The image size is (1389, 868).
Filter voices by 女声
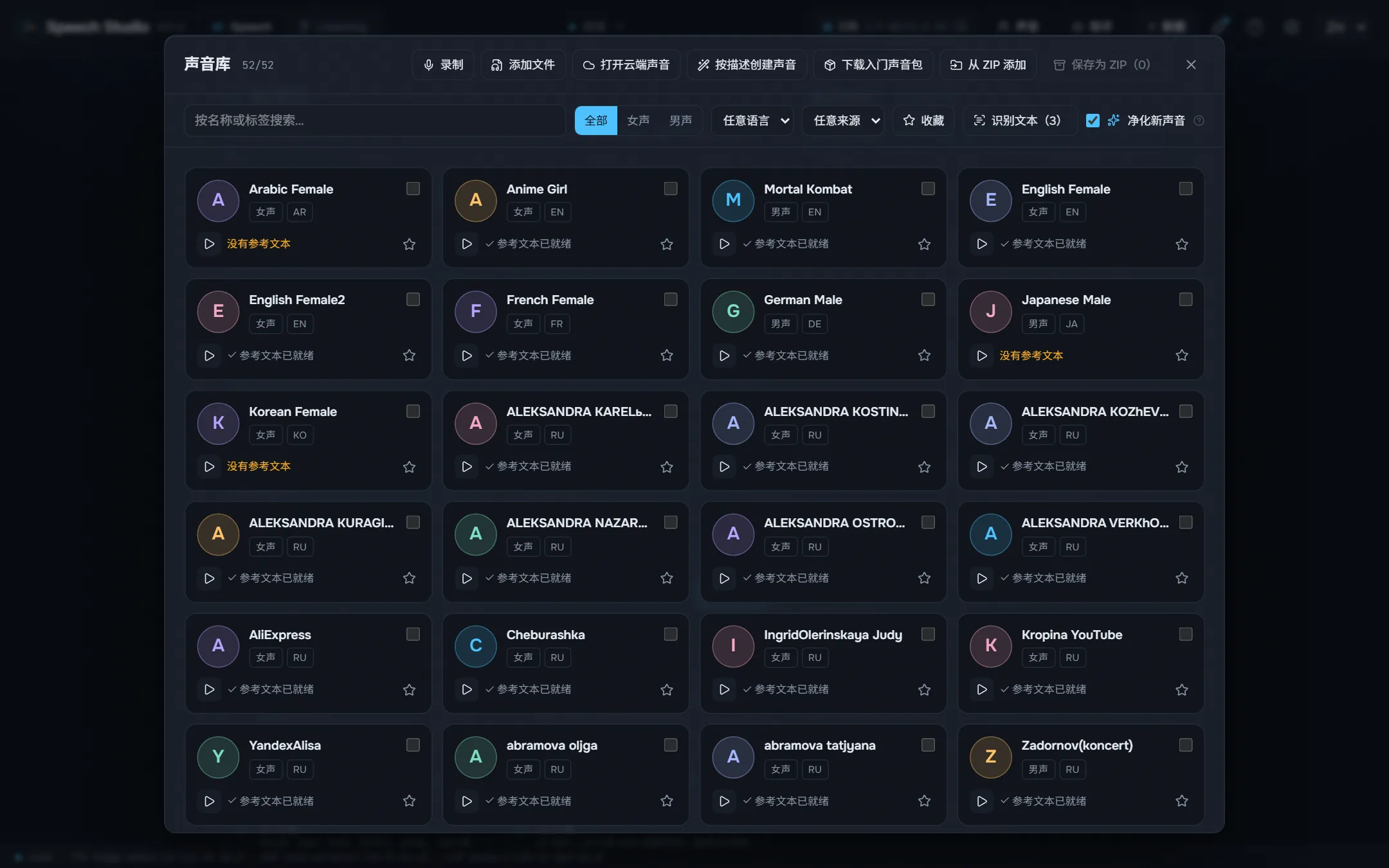pyautogui.click(x=638, y=121)
